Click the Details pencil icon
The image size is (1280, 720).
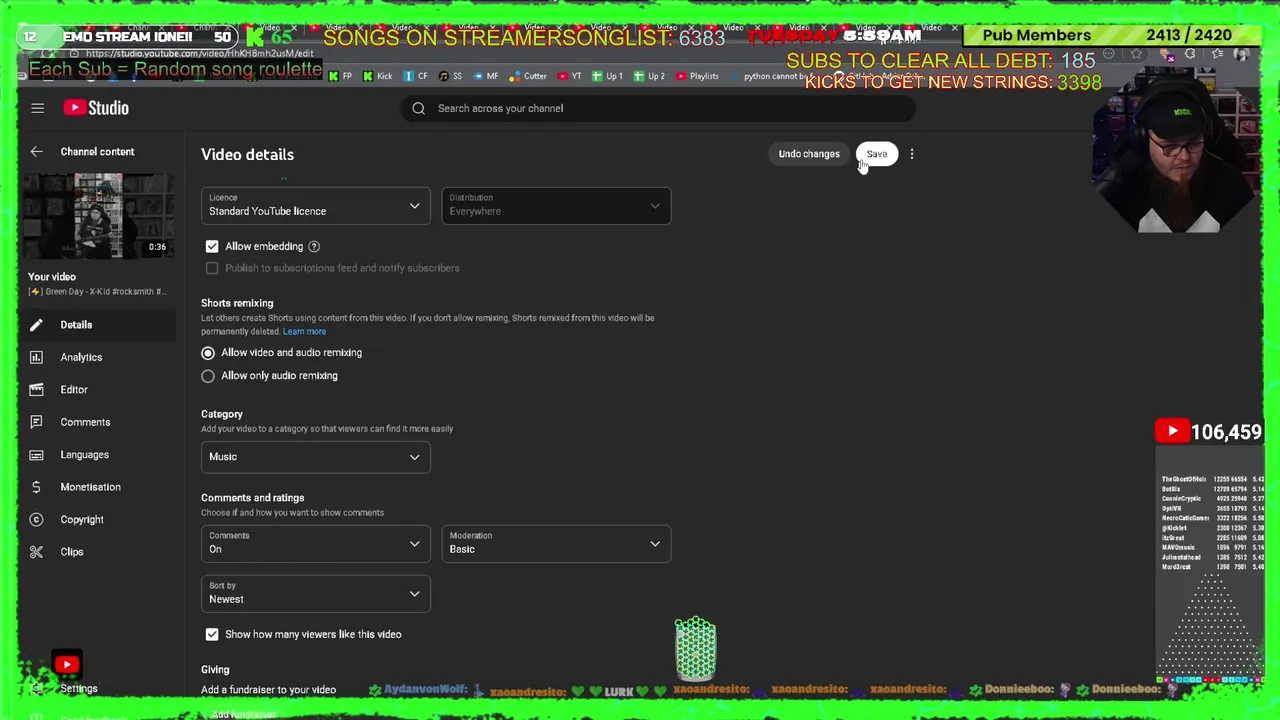(36, 325)
